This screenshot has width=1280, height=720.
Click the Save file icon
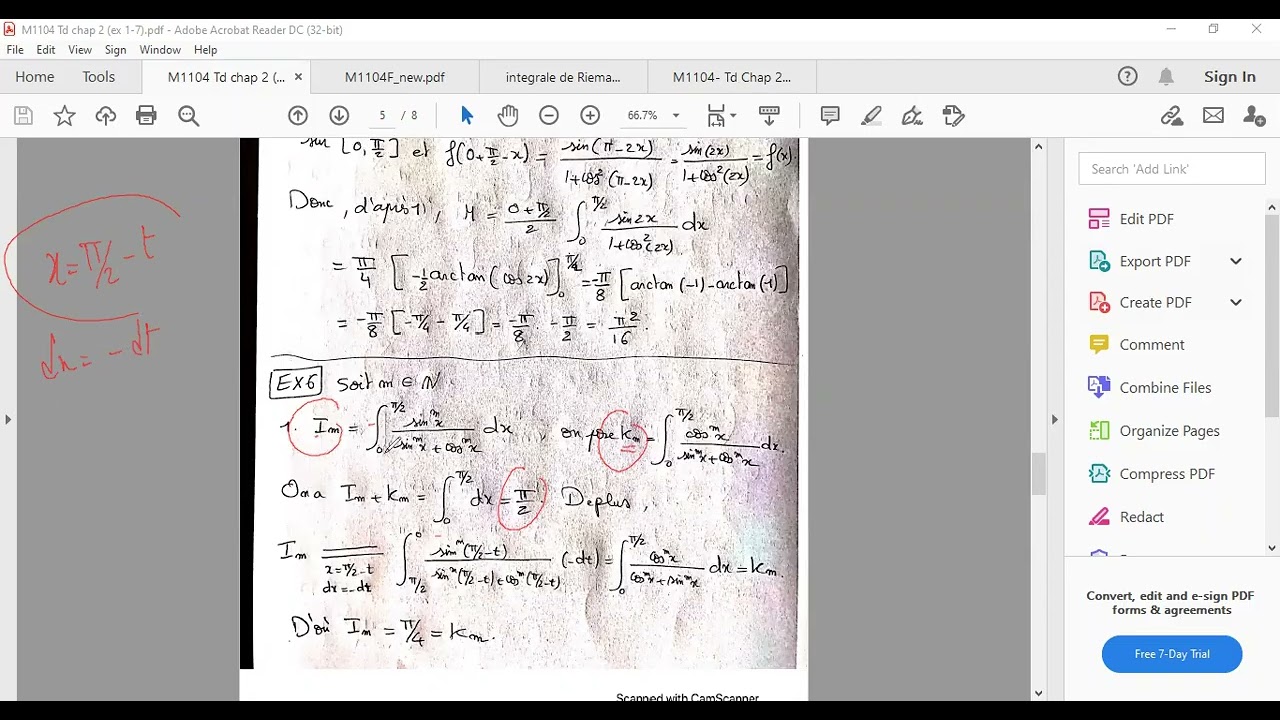23,116
